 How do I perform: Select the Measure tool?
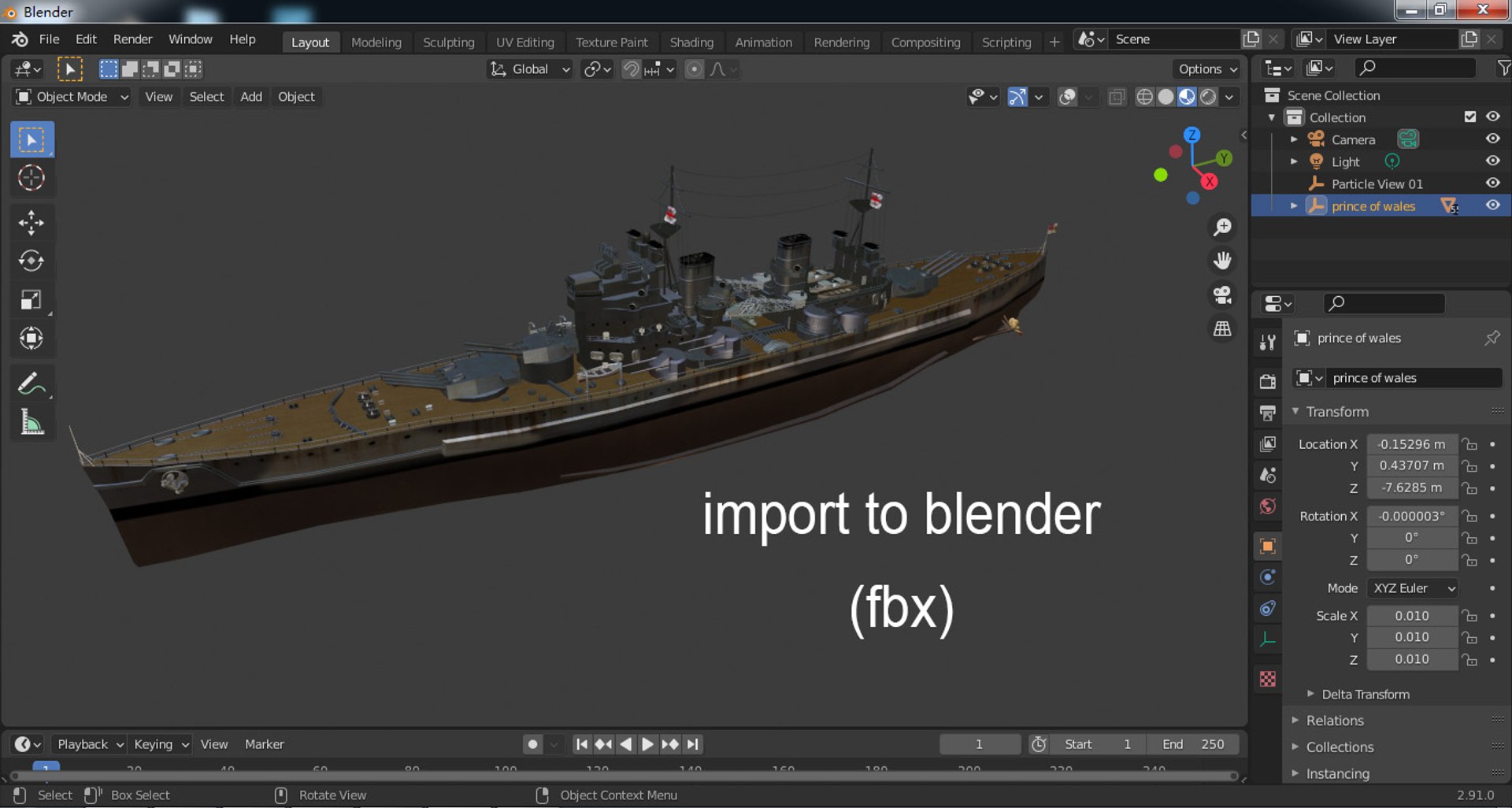pyautogui.click(x=31, y=423)
